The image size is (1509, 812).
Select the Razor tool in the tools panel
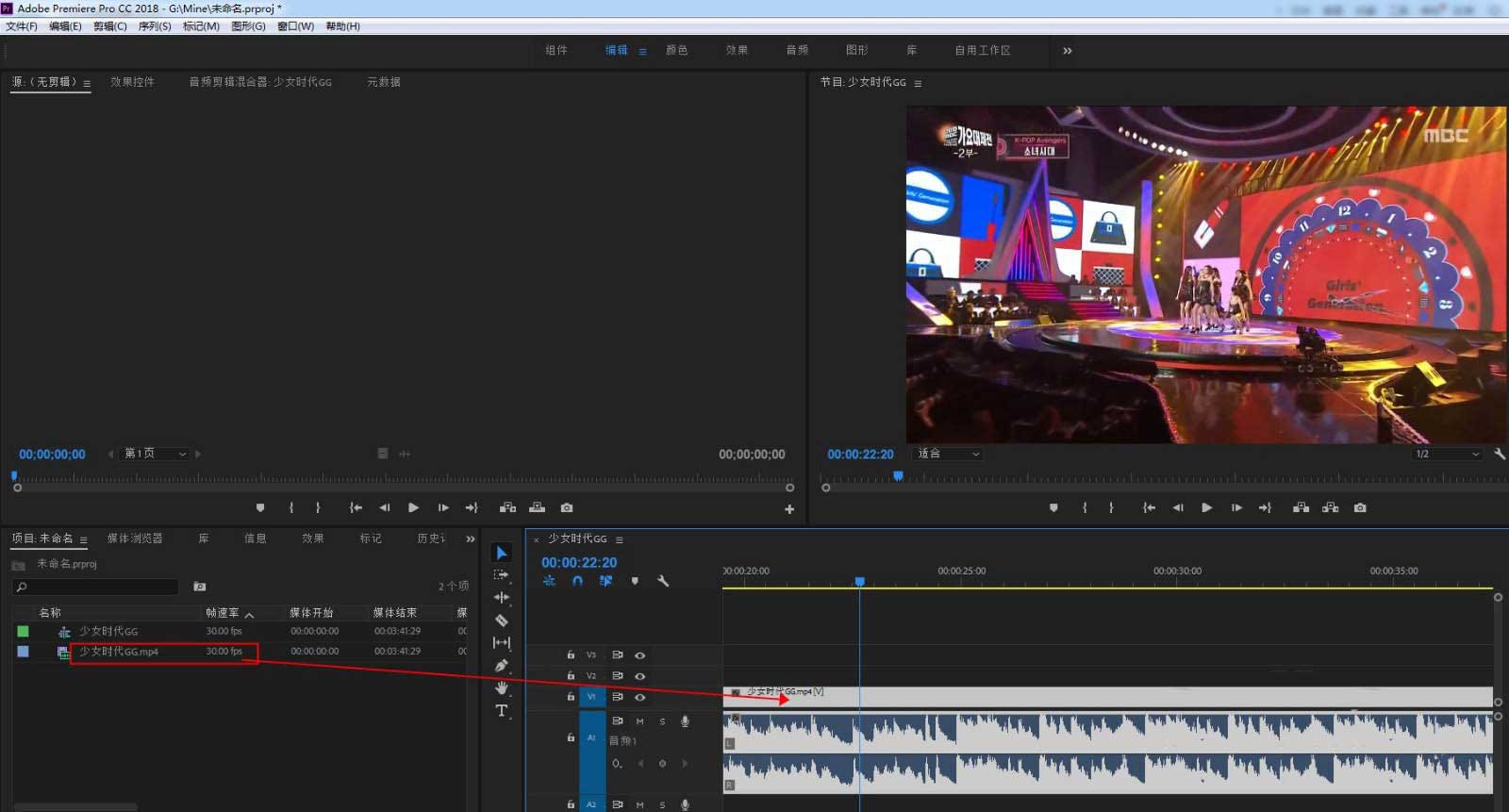502,621
